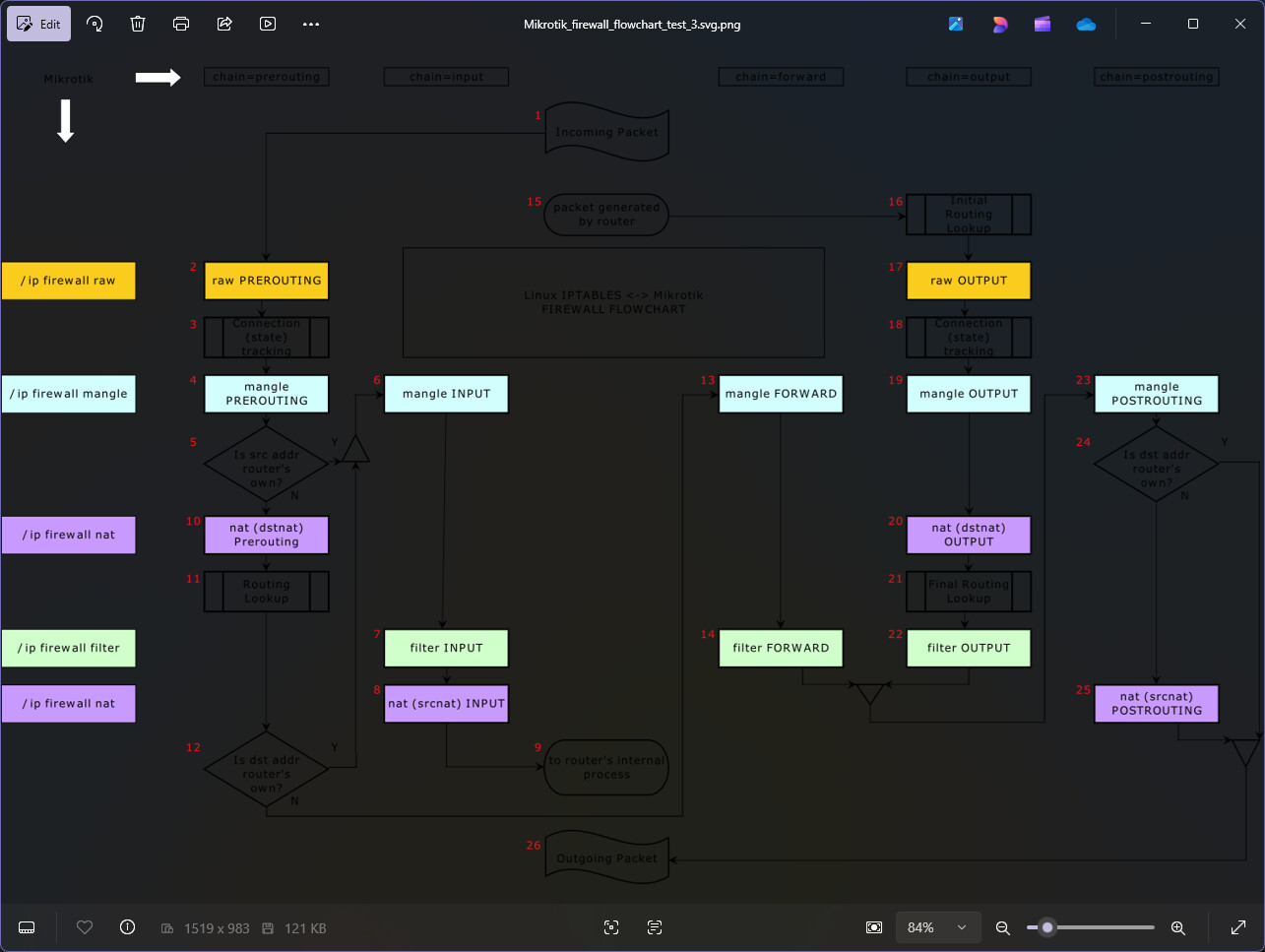1265x952 pixels.
Task: Click the Outgoing Packet shape
Action: tap(607, 858)
